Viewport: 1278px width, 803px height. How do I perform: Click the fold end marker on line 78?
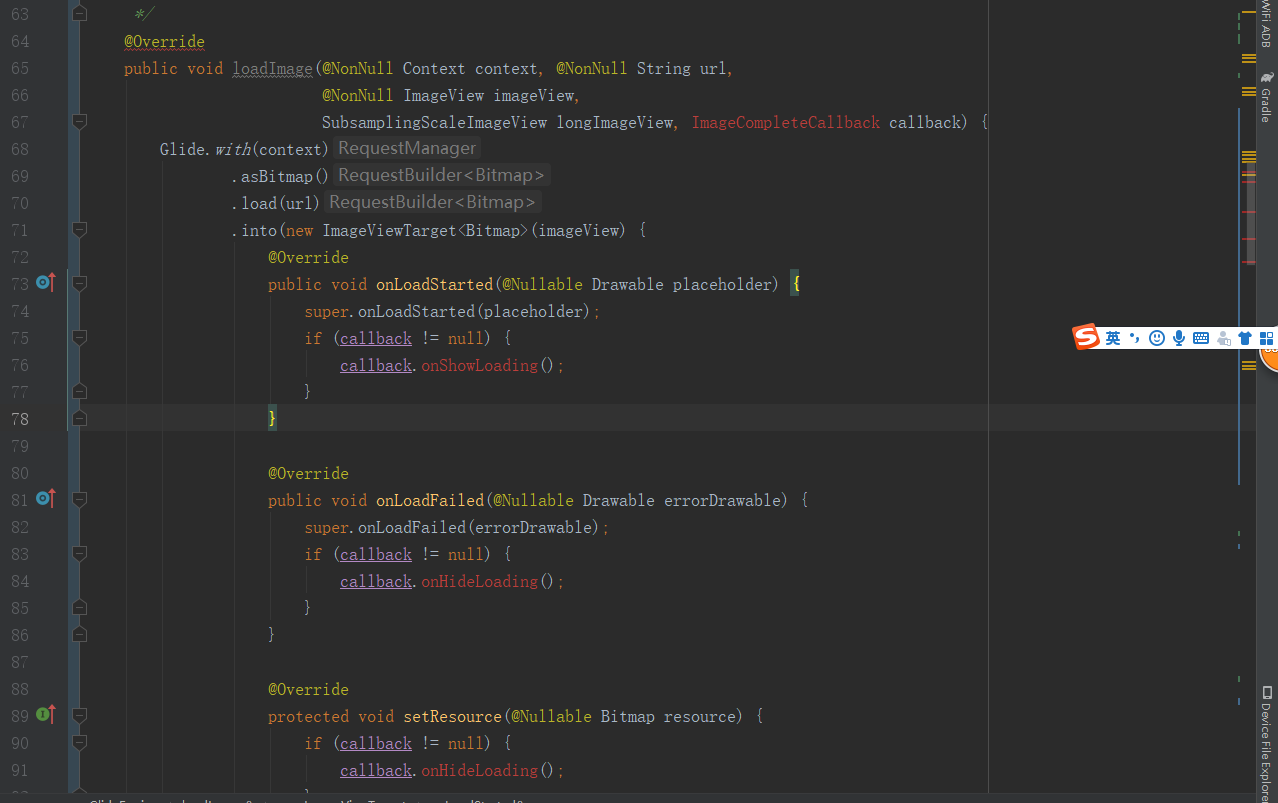coord(80,418)
